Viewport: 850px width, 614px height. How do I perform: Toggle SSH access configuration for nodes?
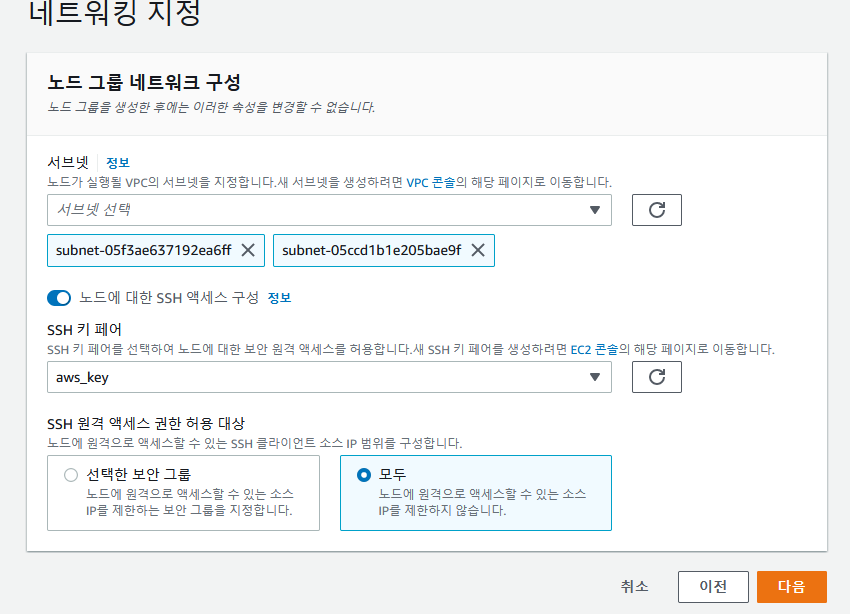59,298
